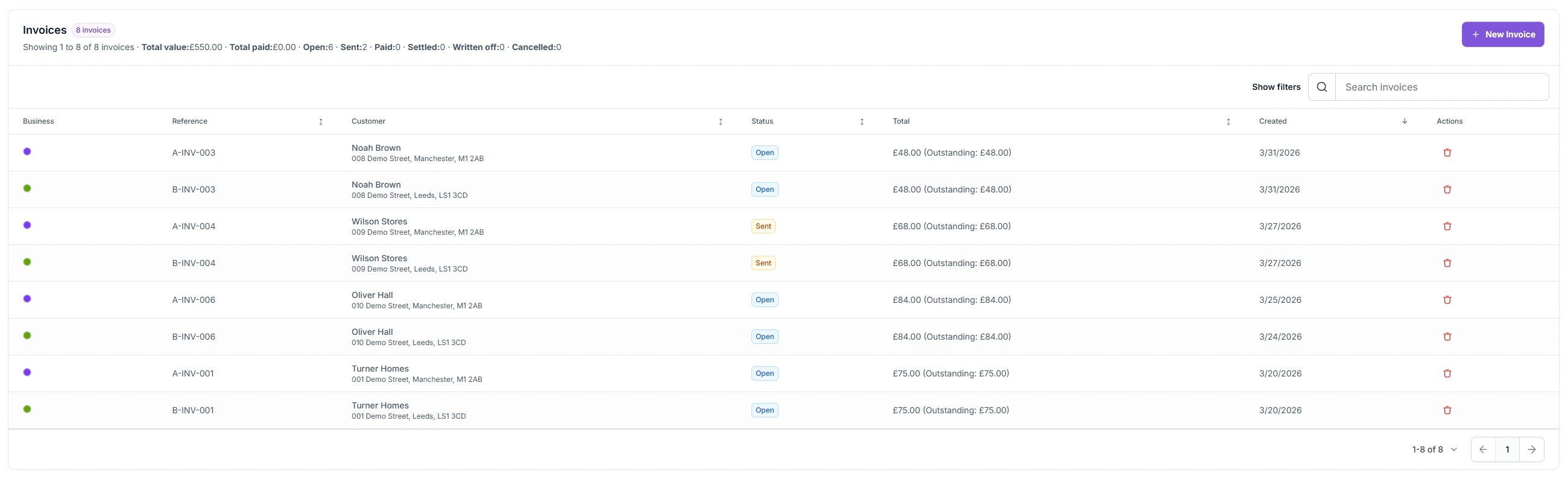Click the Business column header
Viewport: 1568px width, 479px height.
click(x=39, y=121)
